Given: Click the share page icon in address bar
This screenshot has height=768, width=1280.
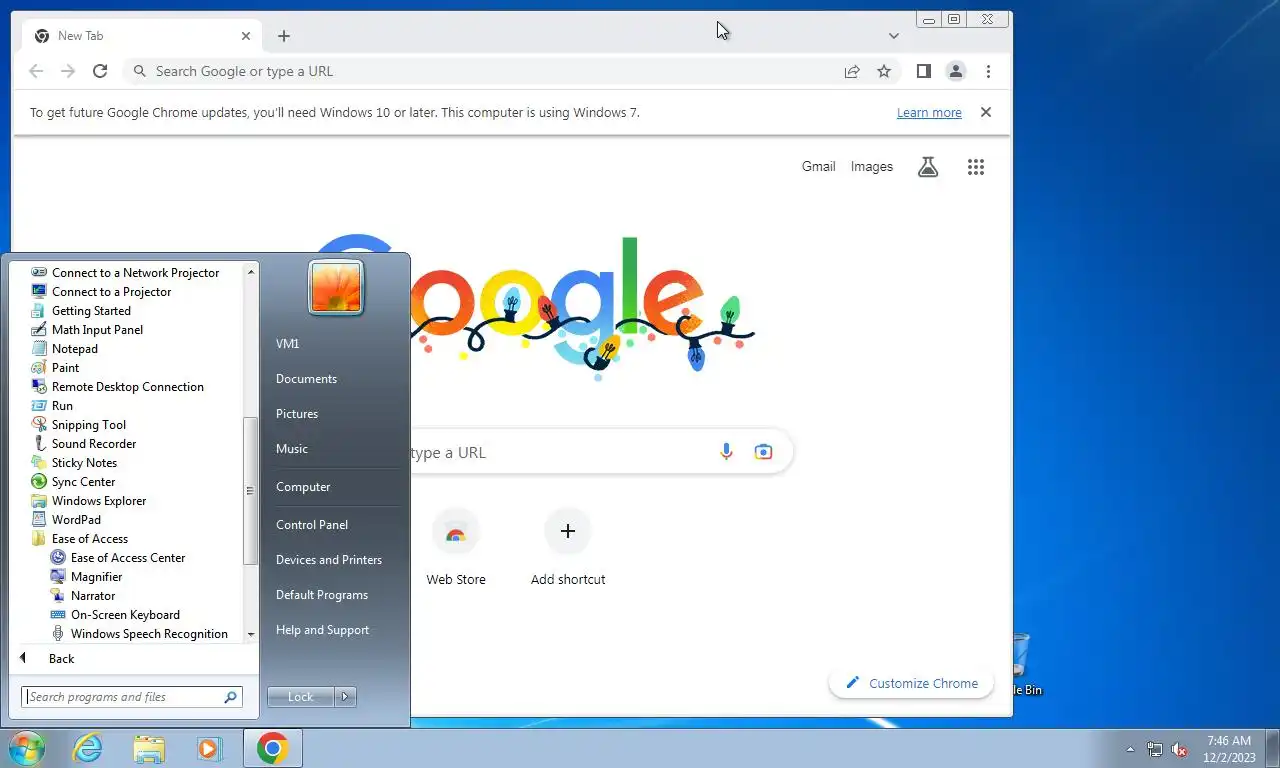Looking at the screenshot, I should coord(852,71).
